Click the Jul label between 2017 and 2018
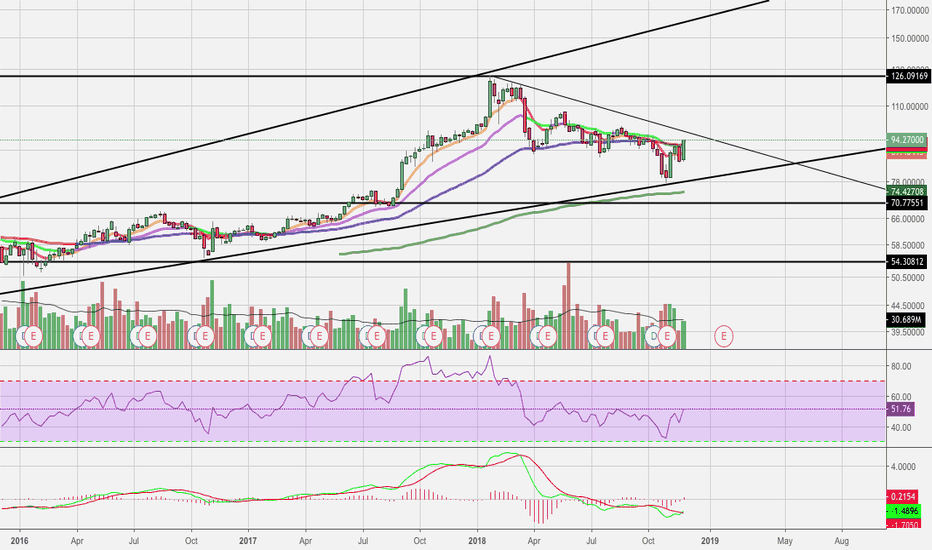 tap(363, 541)
